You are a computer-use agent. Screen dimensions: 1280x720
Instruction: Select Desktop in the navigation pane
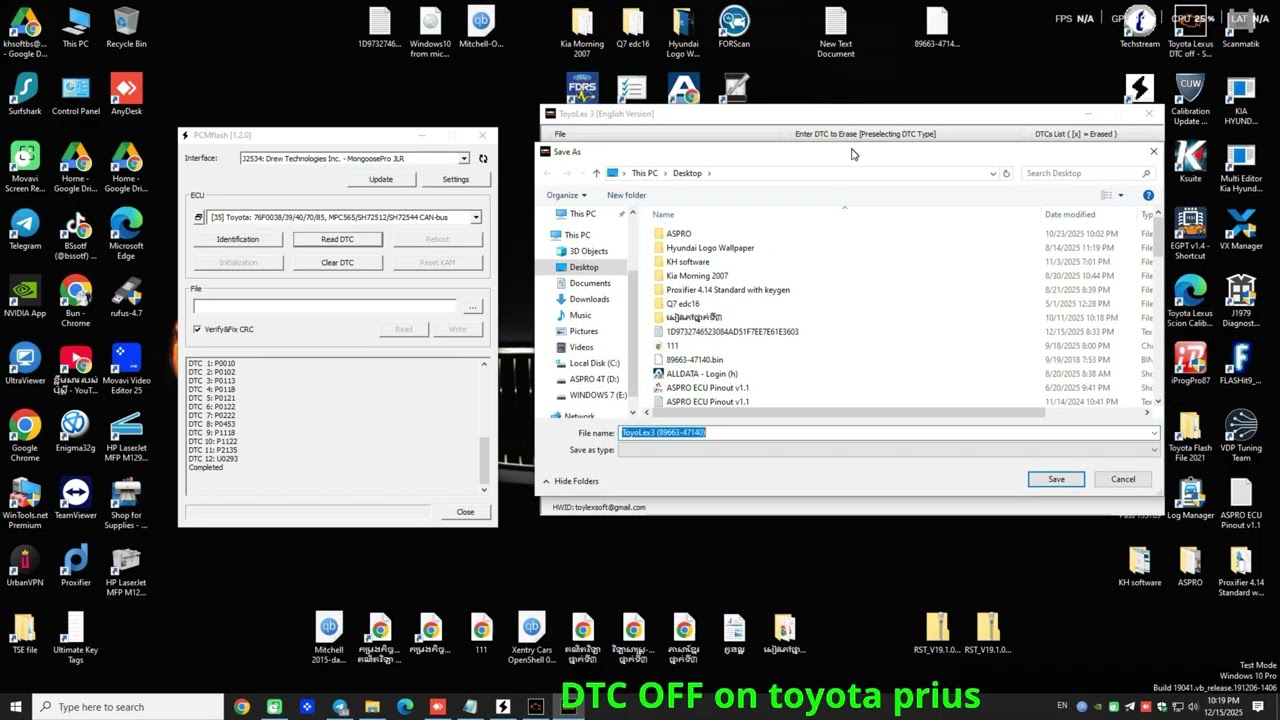(x=584, y=267)
